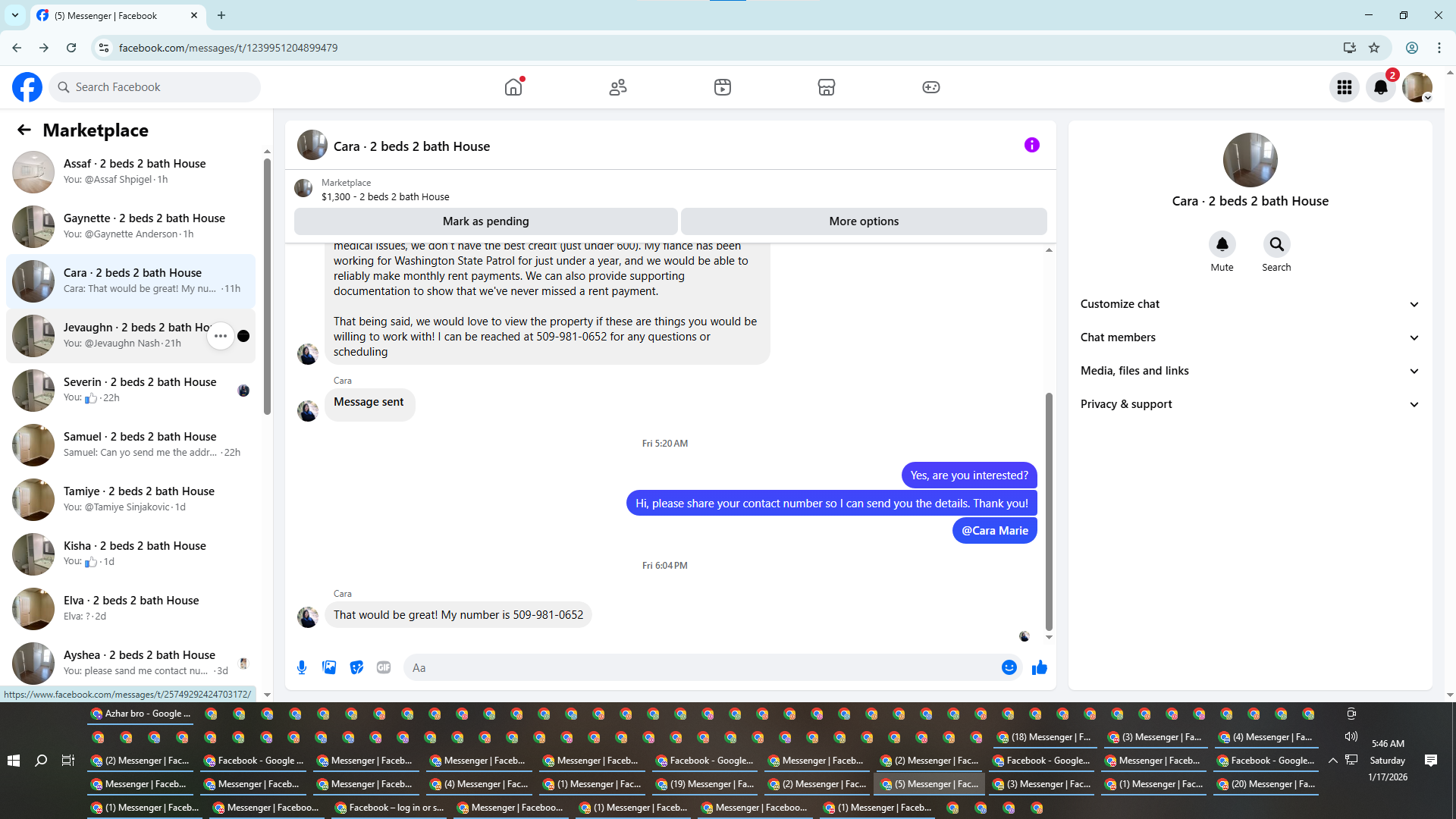The width and height of the screenshot is (1456, 819).
Task: Toggle the conversation information panel
Action: pyautogui.click(x=1031, y=145)
